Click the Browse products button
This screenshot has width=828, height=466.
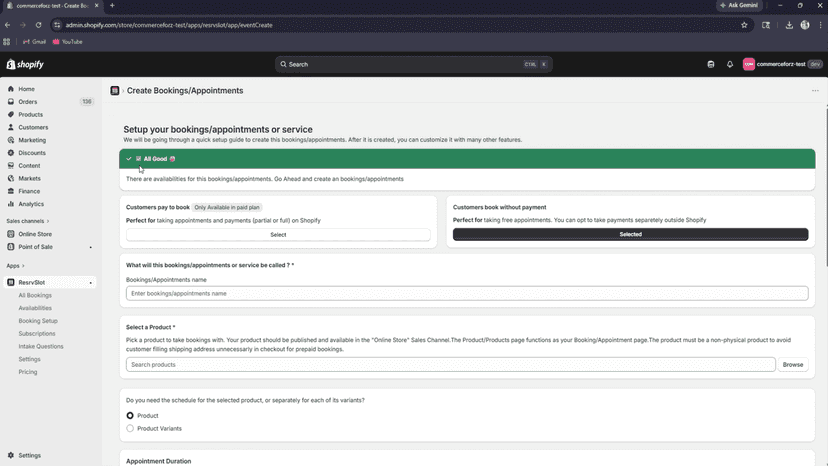[793, 365]
